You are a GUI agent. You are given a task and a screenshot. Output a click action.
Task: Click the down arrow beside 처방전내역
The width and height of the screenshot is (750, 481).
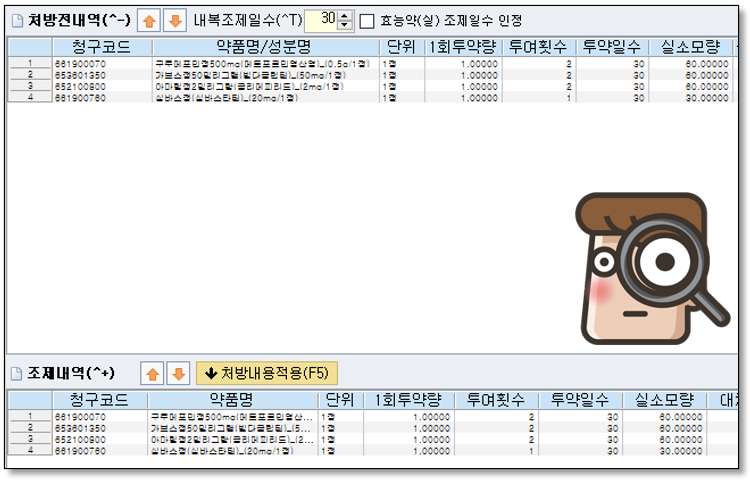pyautogui.click(x=172, y=21)
